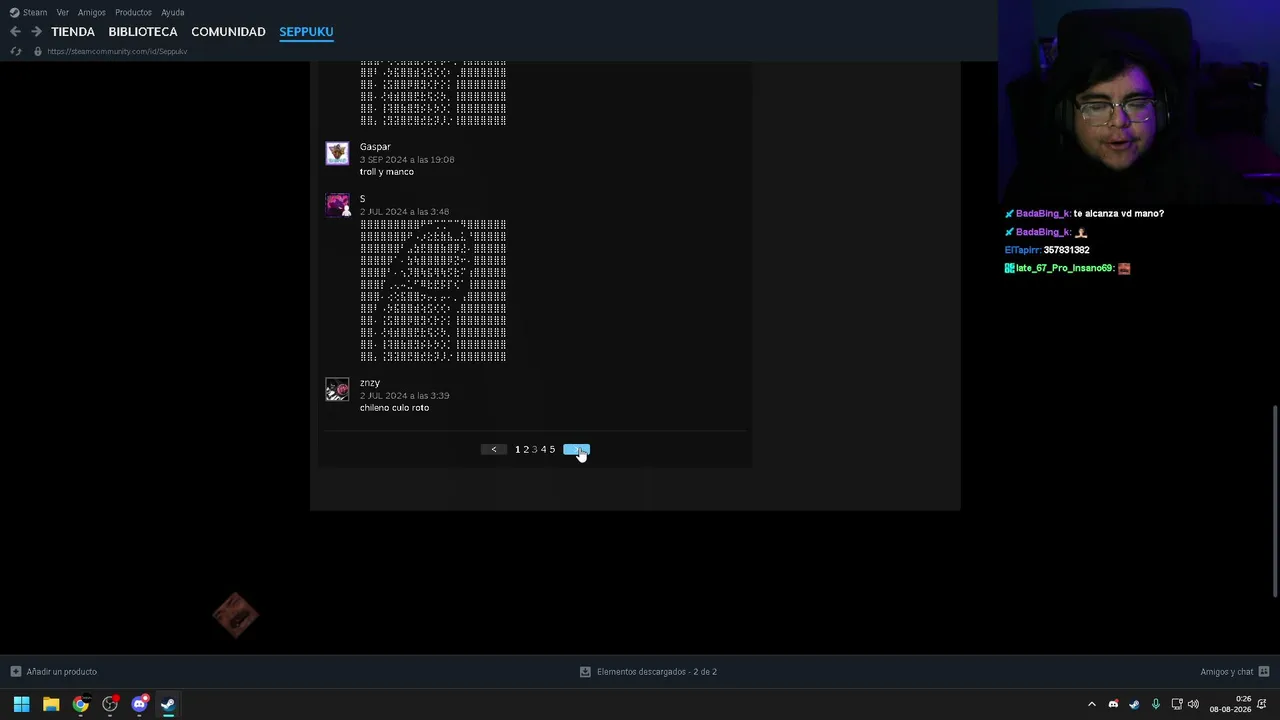The width and height of the screenshot is (1280, 720).
Task: Open Google Chrome from taskbar
Action: click(80, 704)
